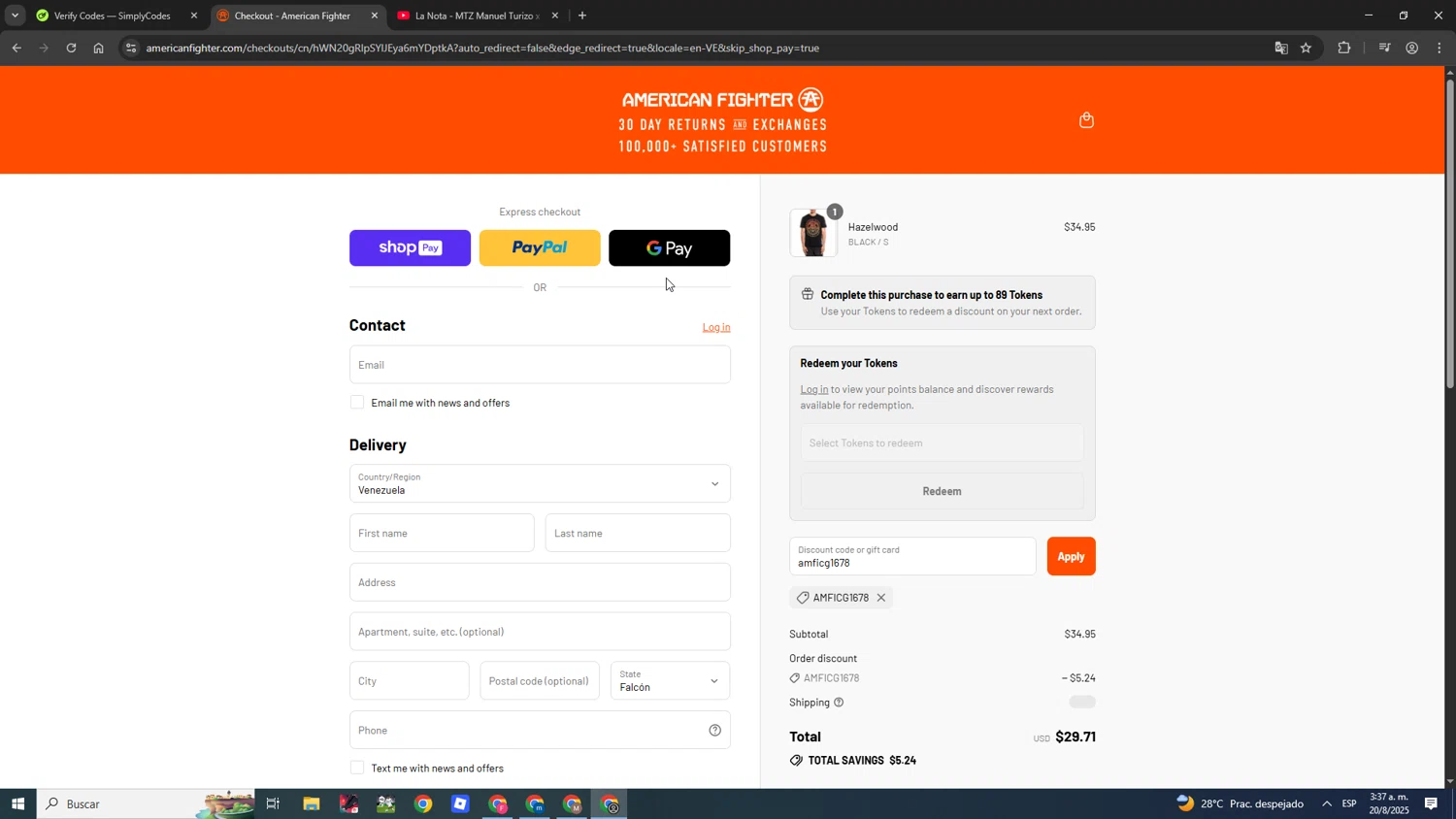The image size is (1456, 819).
Task: Switch to La Nota MTZ Manuel Turizo tab
Action: click(476, 16)
